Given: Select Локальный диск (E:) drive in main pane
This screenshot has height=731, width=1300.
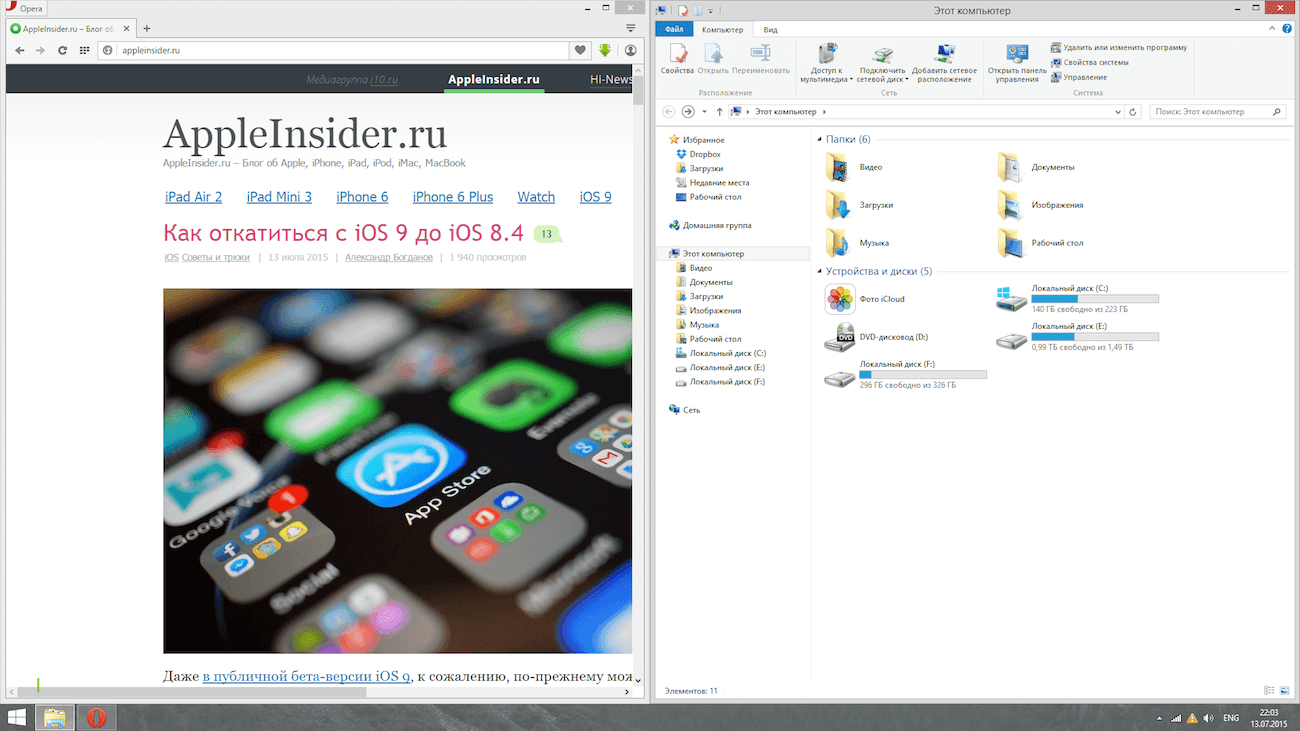Looking at the screenshot, I should [1078, 337].
